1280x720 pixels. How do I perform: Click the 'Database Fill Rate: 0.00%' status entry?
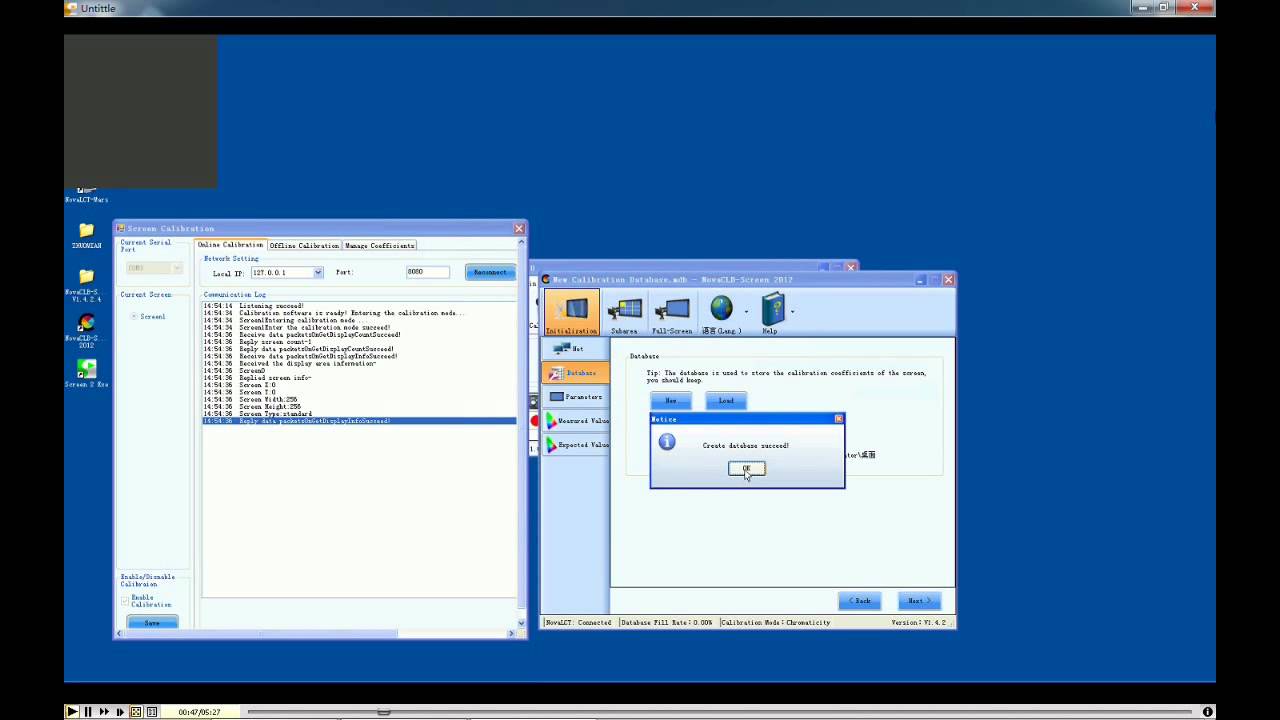click(666, 623)
